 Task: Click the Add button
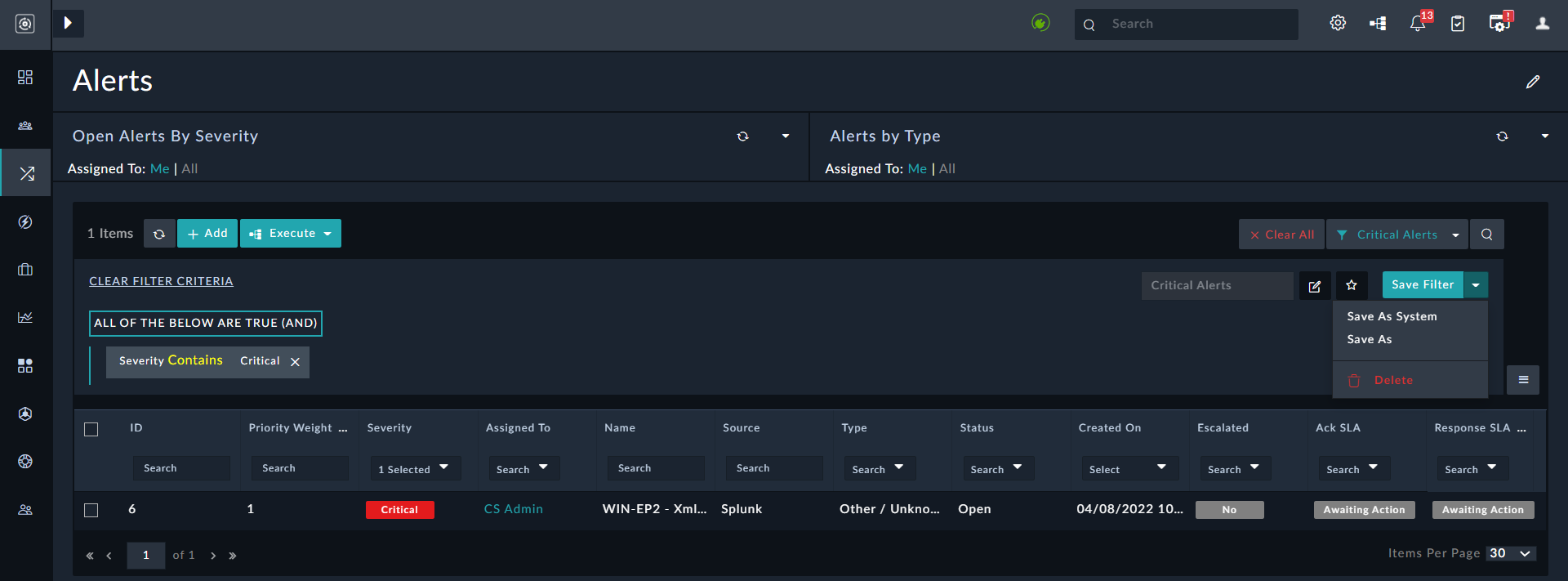pyautogui.click(x=207, y=234)
